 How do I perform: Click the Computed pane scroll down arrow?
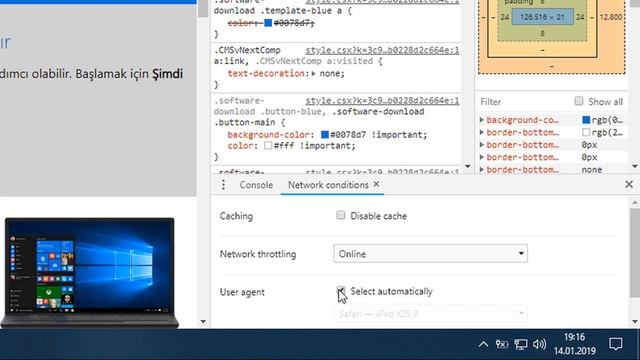coord(634,166)
